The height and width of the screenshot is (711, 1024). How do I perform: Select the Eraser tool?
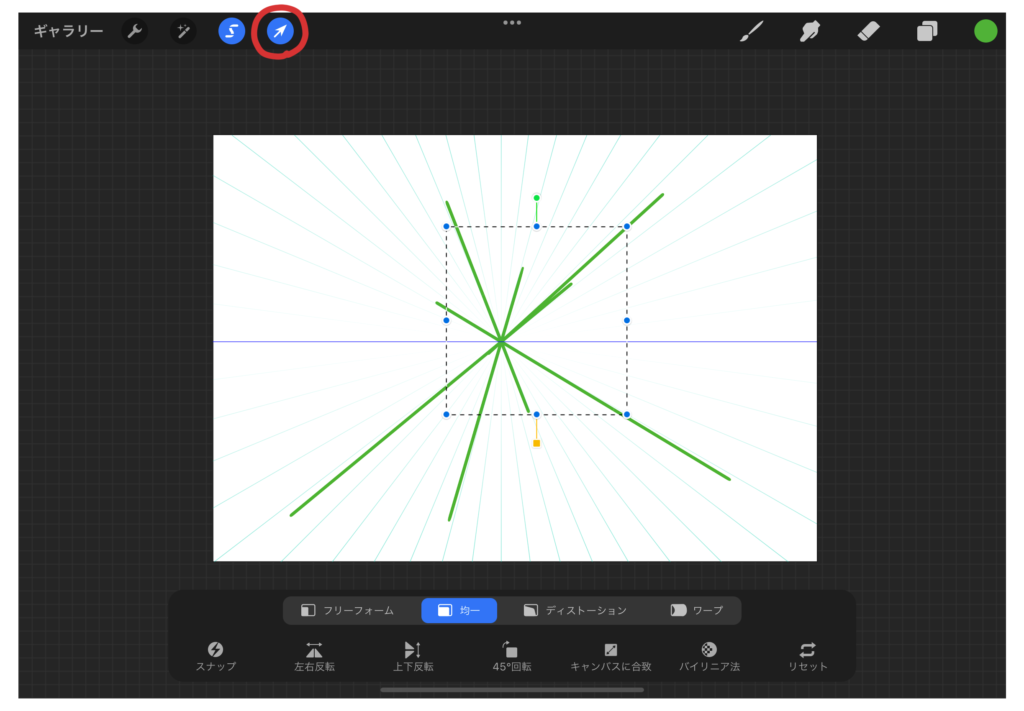tap(869, 31)
